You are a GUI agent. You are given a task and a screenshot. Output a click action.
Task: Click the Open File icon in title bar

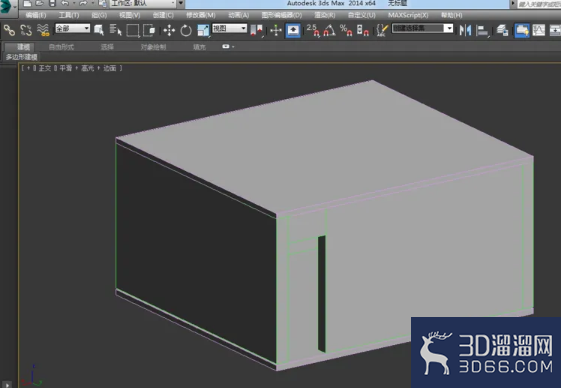coord(40,4)
